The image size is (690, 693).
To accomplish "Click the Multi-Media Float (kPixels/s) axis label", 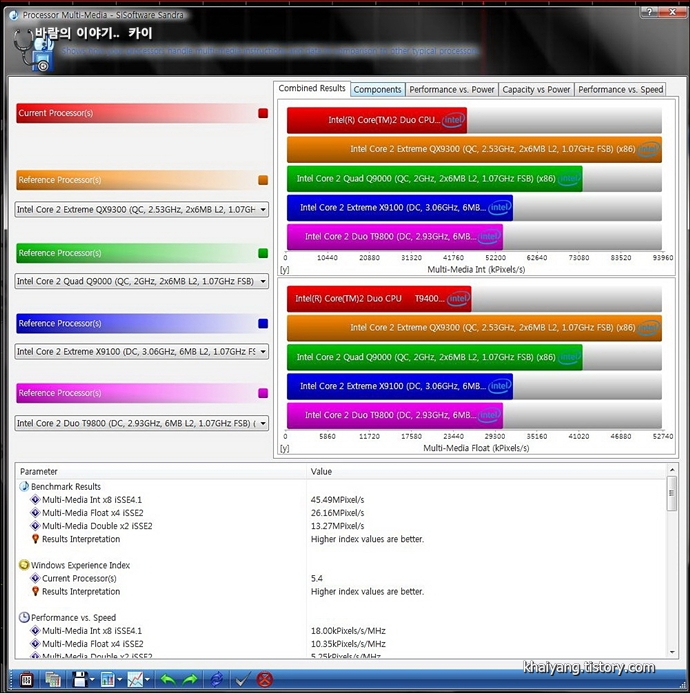I will [476, 448].
